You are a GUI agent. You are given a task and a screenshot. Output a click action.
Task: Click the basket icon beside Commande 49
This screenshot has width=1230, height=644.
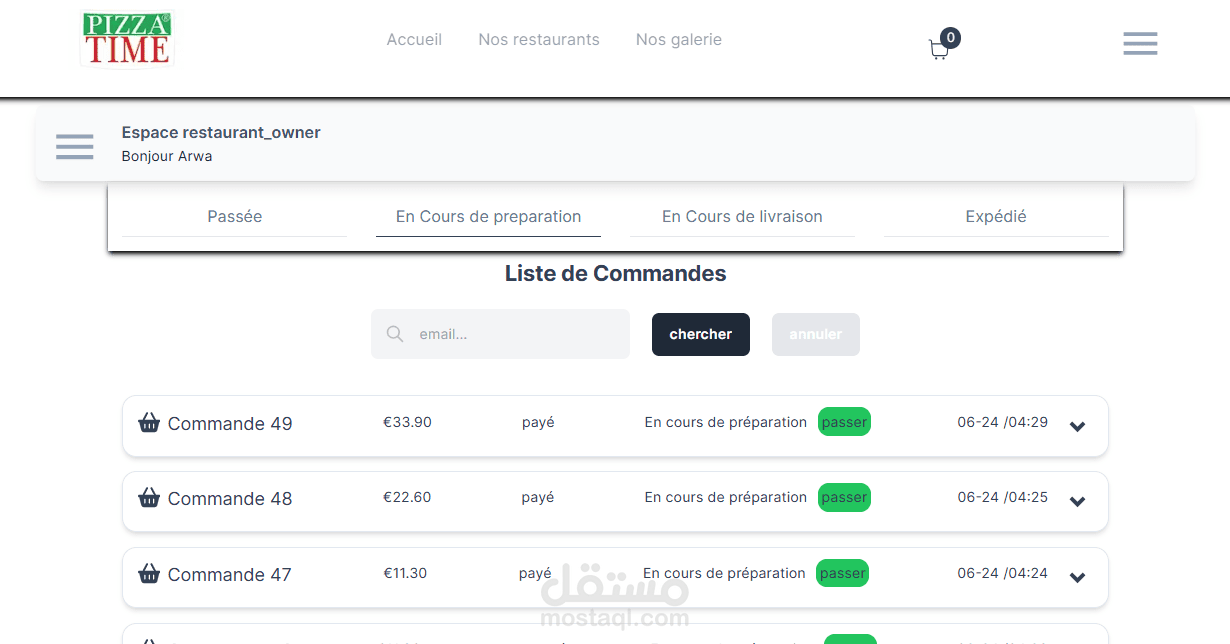(x=149, y=422)
